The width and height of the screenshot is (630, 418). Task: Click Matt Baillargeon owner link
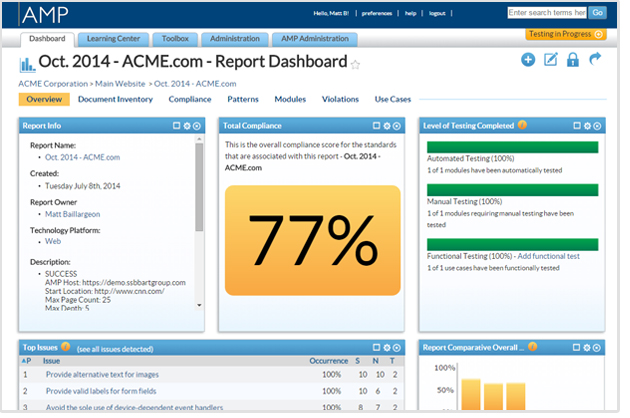[x=72, y=214]
